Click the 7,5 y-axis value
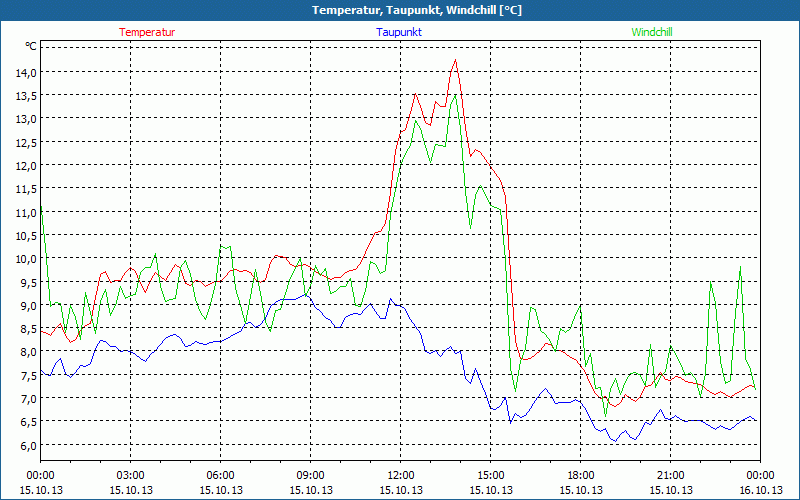800x500 pixels. [x=29, y=376]
